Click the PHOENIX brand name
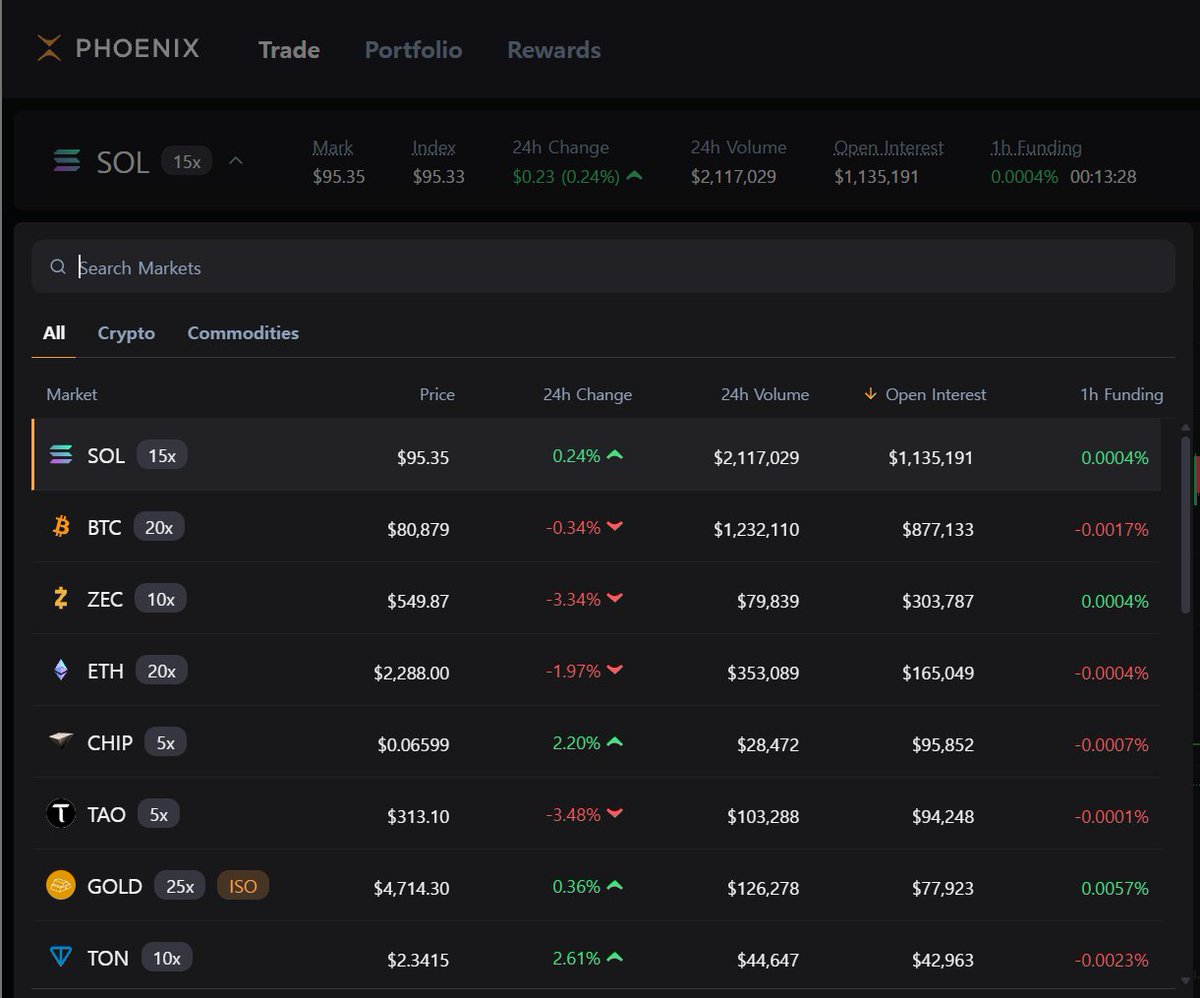Image resolution: width=1200 pixels, height=998 pixels. click(138, 48)
